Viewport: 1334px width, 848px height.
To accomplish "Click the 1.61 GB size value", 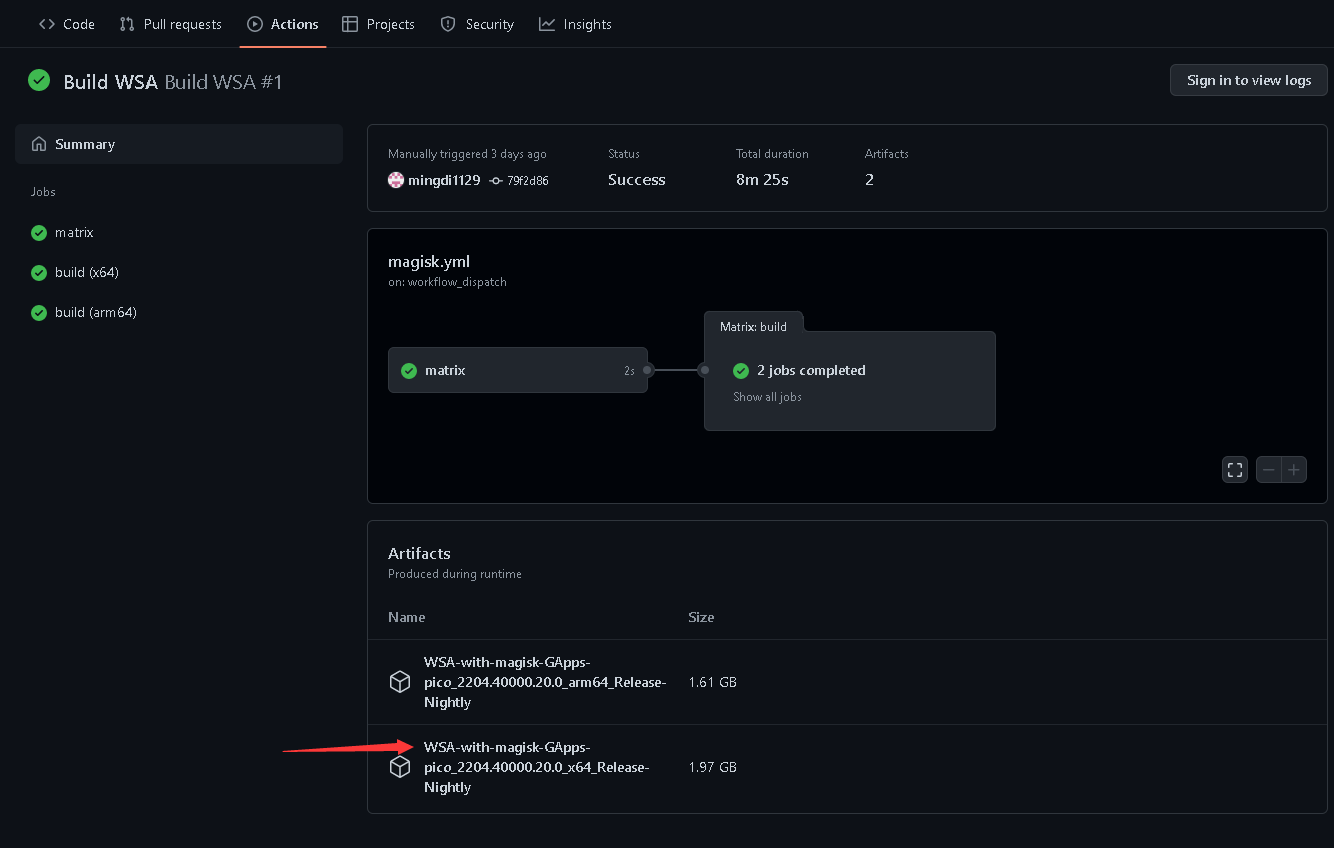I will click(712, 682).
